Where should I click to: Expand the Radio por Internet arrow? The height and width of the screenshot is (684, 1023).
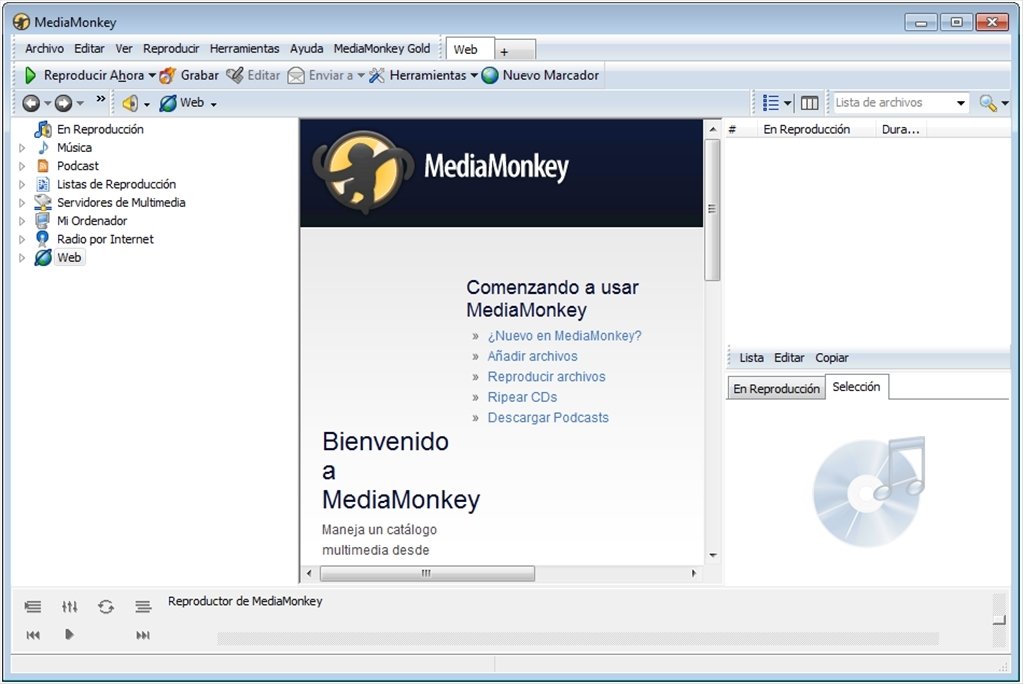[x=22, y=240]
